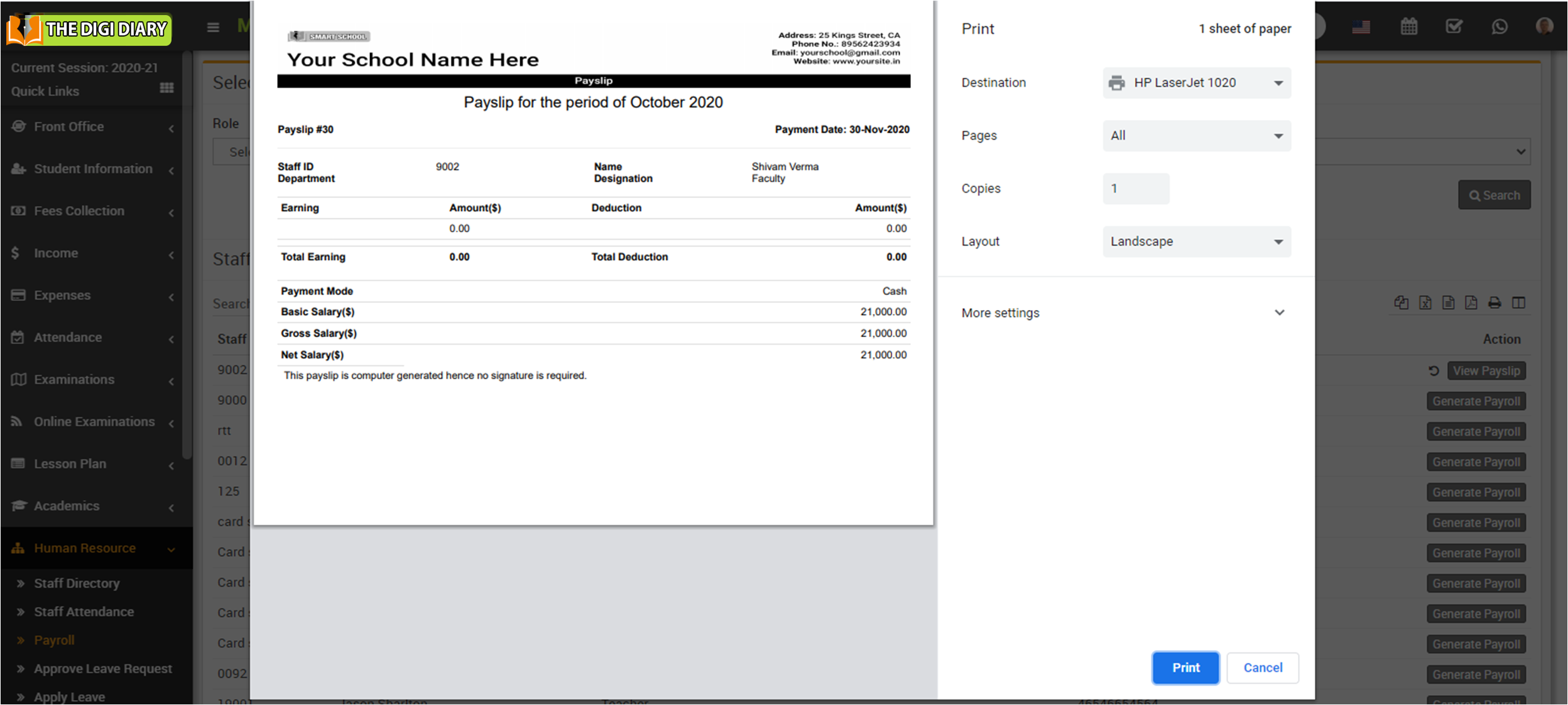Click Cancel in the print dialog

pyautogui.click(x=1262, y=667)
